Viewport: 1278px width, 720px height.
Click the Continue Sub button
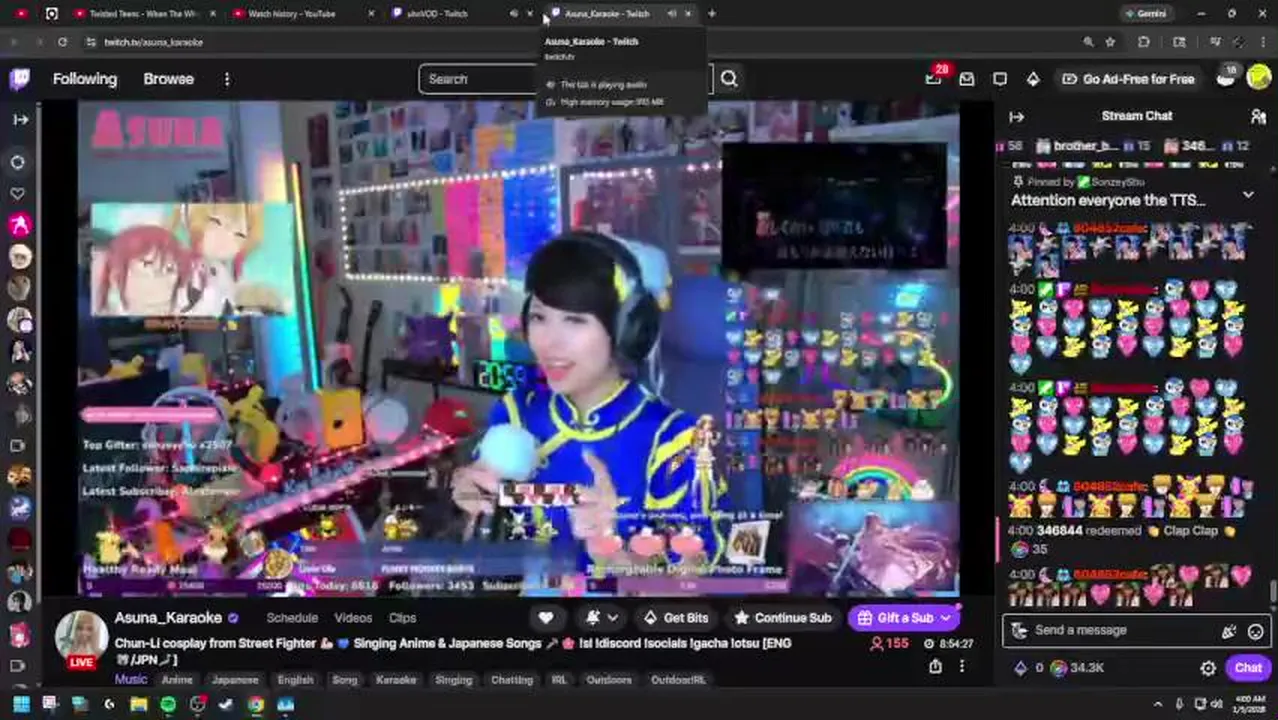[783, 618]
